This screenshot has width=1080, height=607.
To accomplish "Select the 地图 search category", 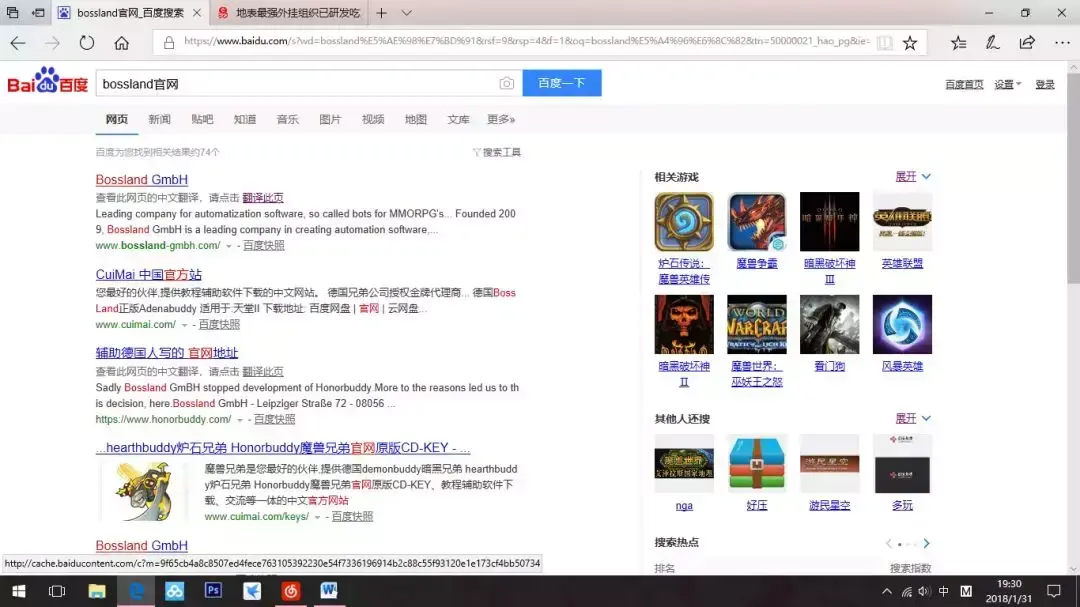I will 415,119.
